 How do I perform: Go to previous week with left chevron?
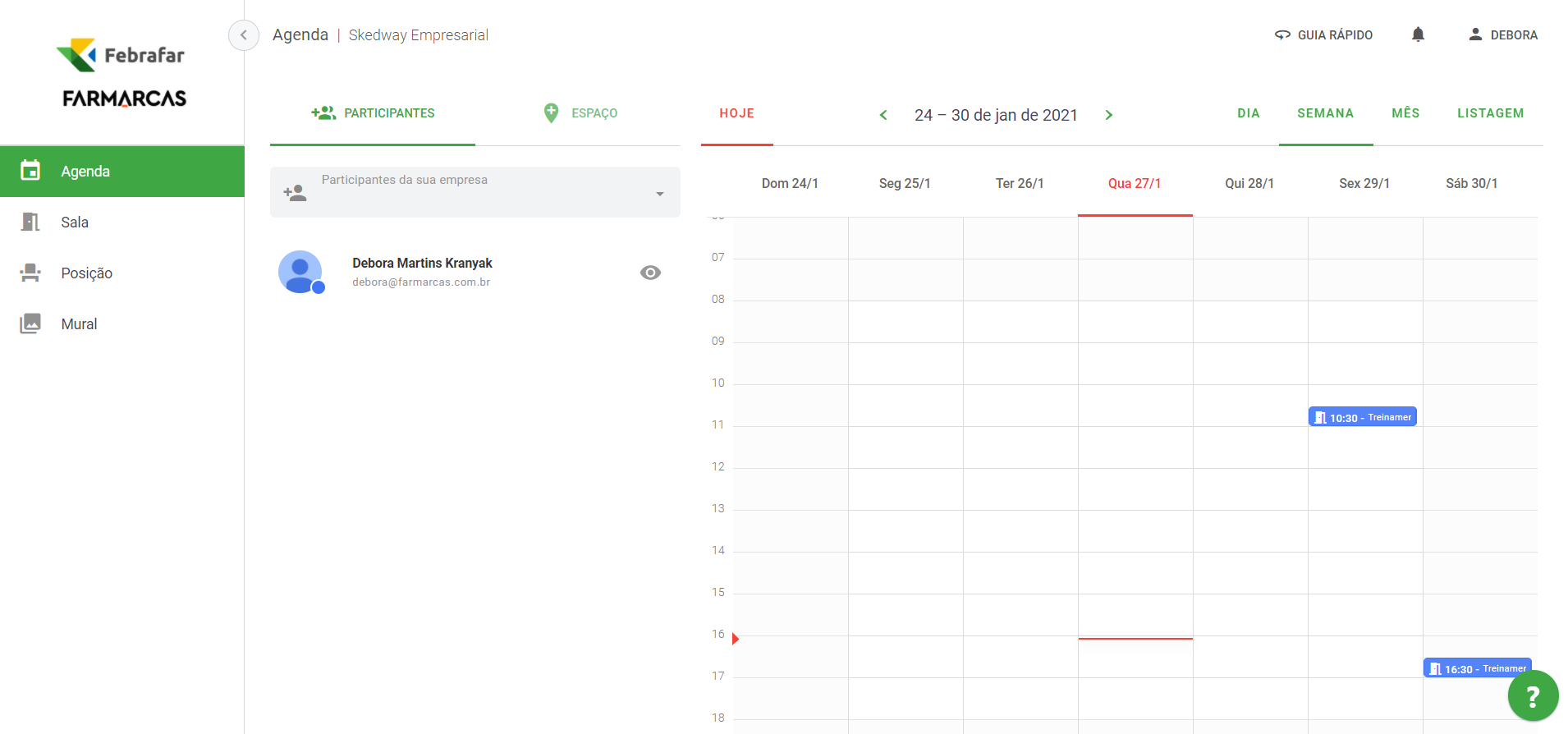[x=883, y=115]
